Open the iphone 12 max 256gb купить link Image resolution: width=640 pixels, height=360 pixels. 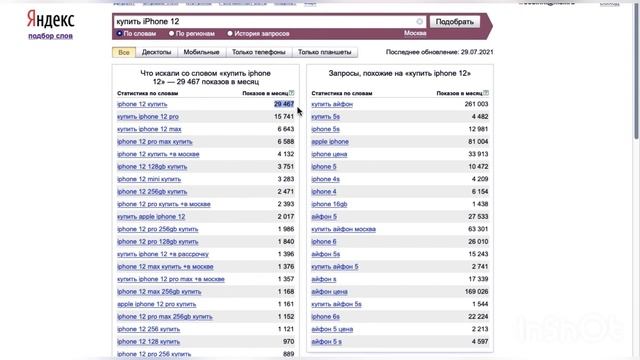coord(159,291)
